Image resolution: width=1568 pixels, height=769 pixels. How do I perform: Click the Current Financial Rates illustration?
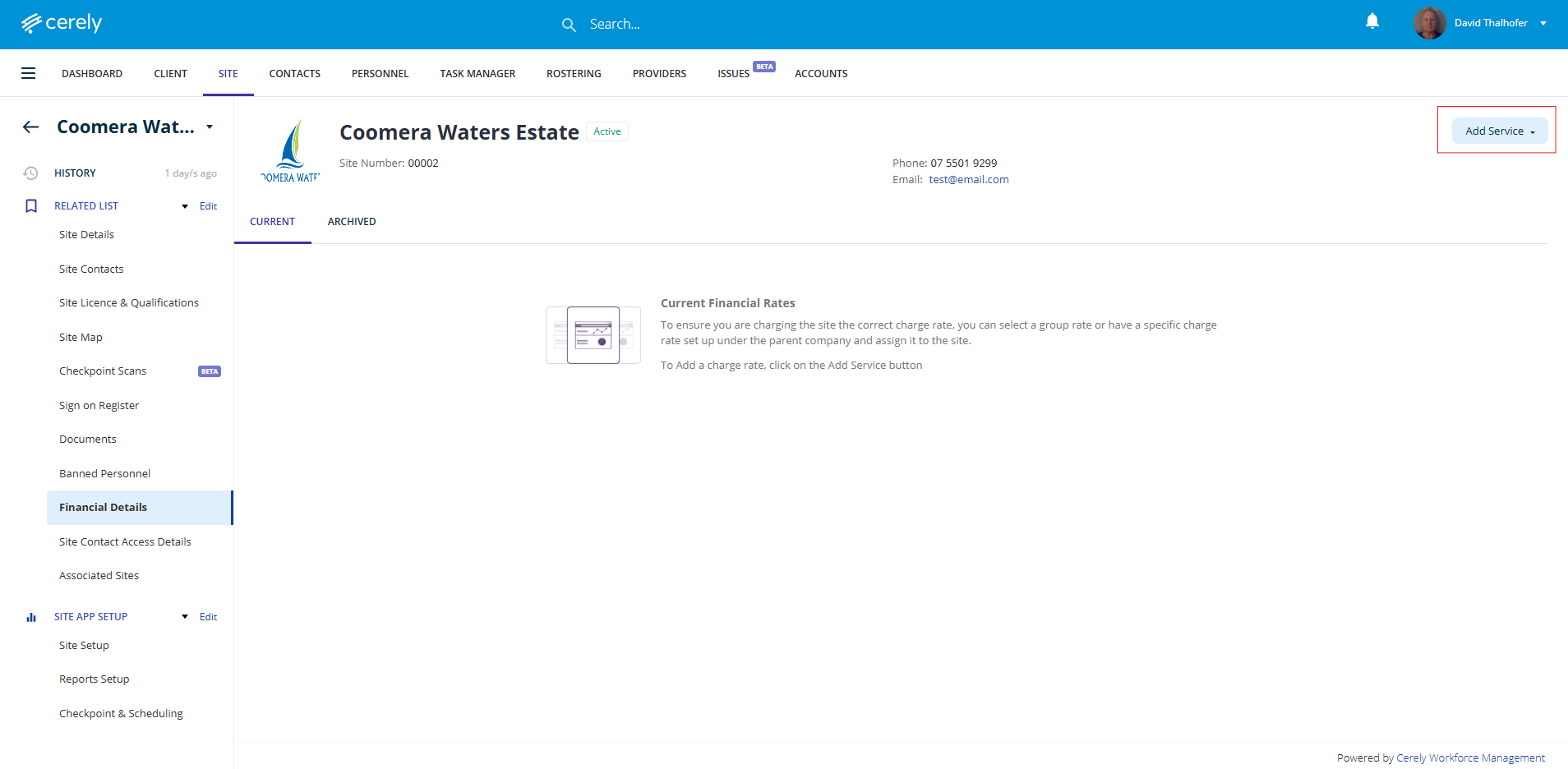(x=593, y=335)
